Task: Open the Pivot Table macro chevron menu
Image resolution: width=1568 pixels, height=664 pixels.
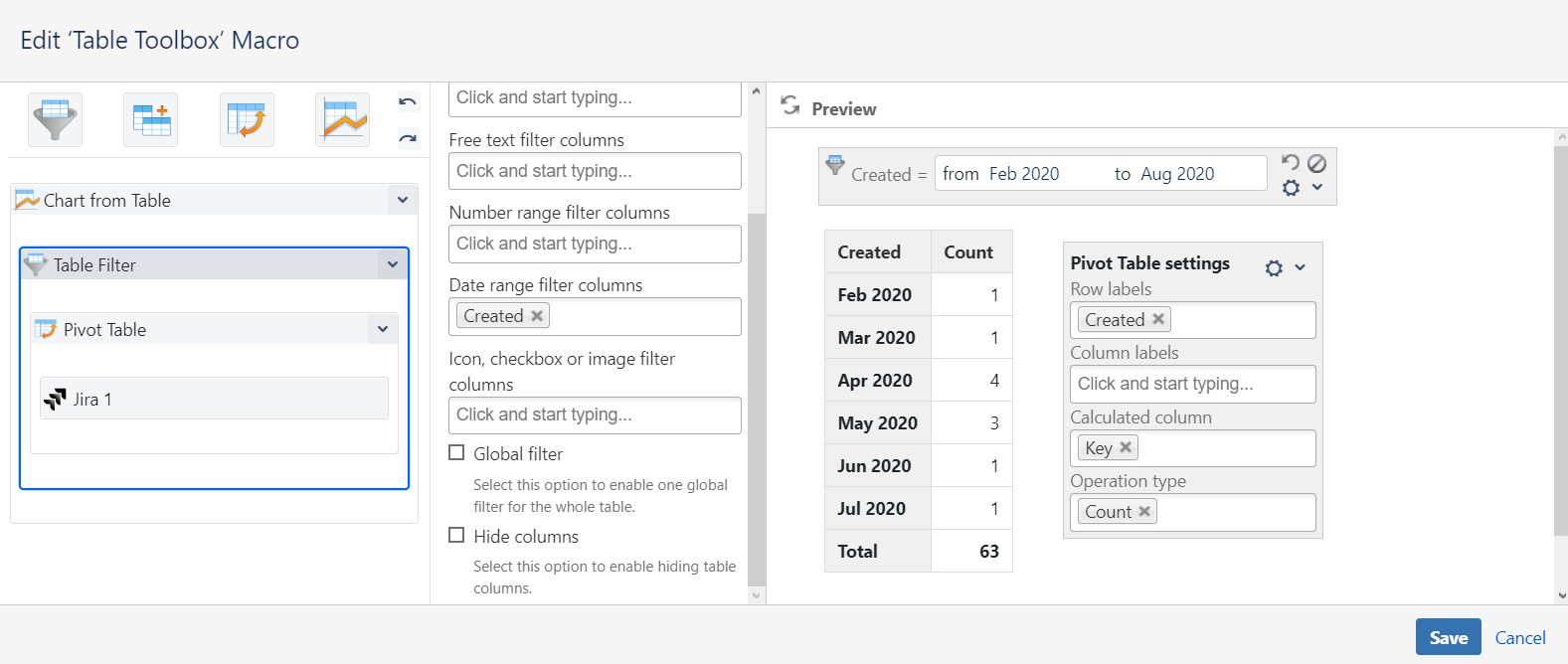Action: click(x=383, y=329)
